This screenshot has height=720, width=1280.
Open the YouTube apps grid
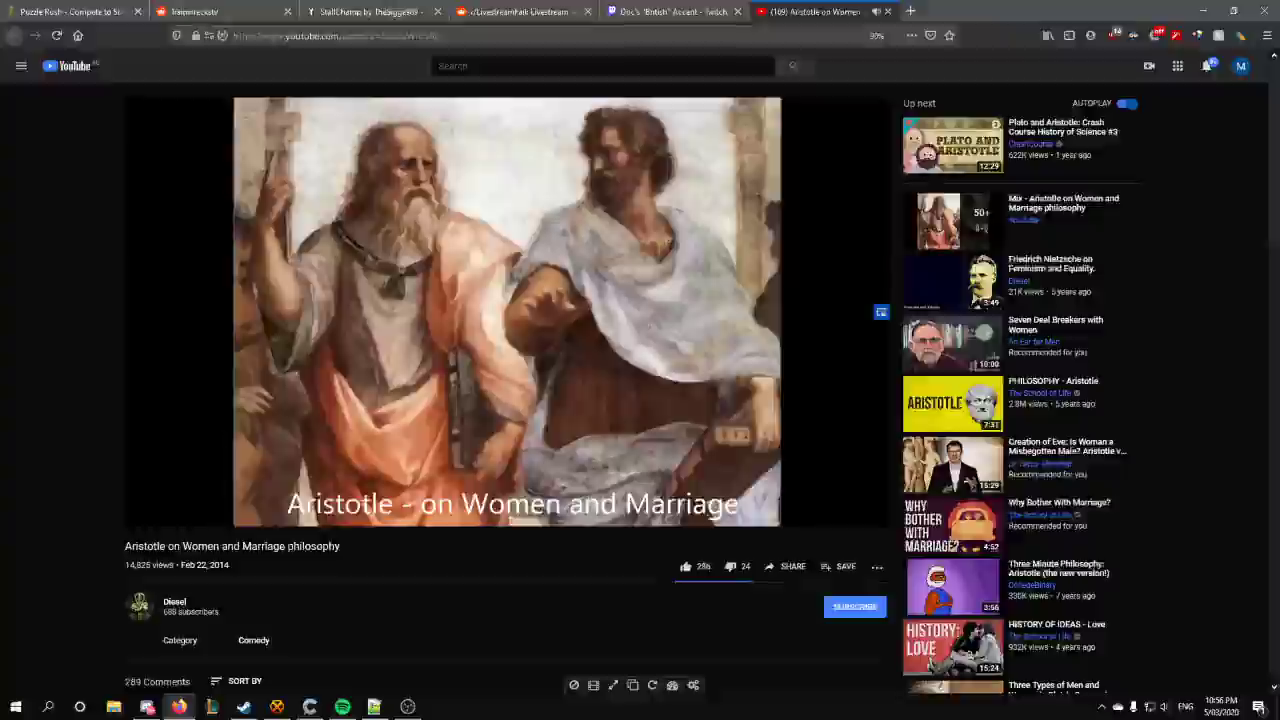point(1178,66)
